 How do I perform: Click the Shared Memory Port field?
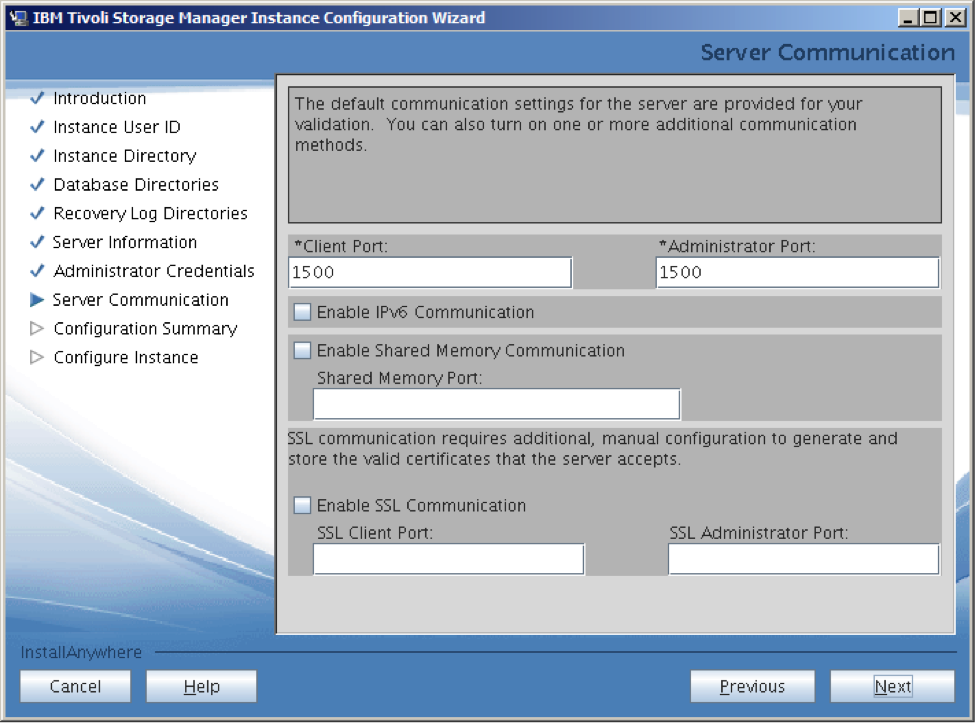click(x=496, y=404)
